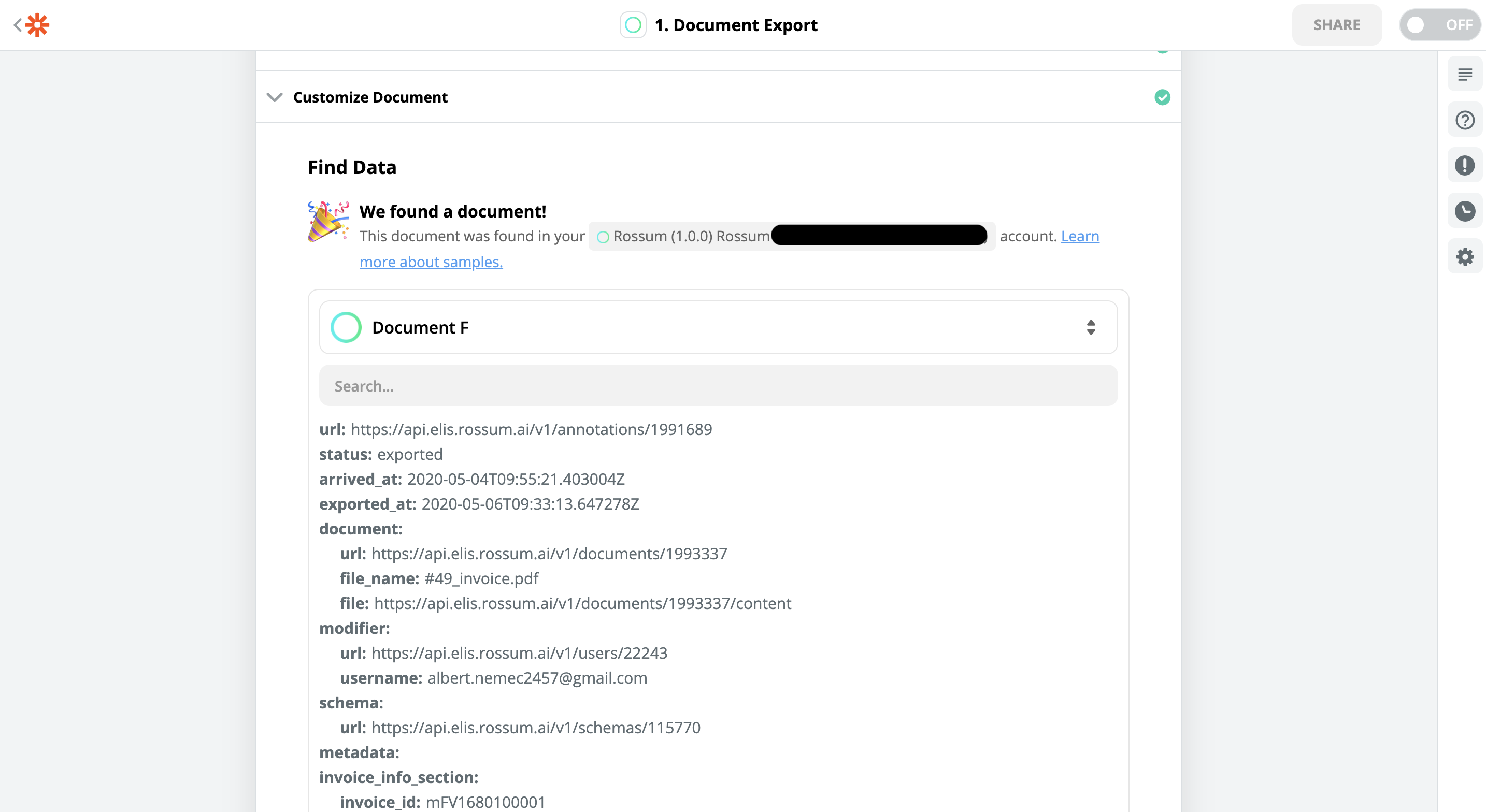Click the Rossum step icon in title

click(x=633, y=25)
